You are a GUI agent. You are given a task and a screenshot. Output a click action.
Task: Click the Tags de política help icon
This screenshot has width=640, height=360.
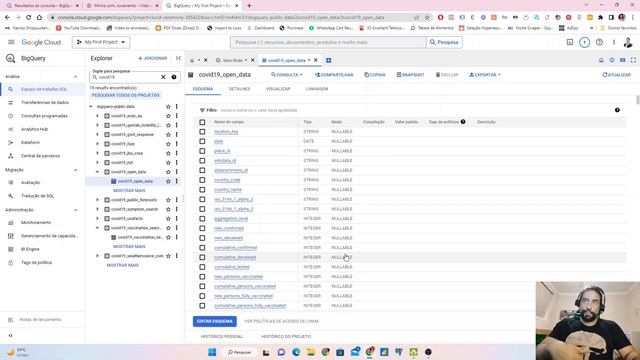point(463,122)
